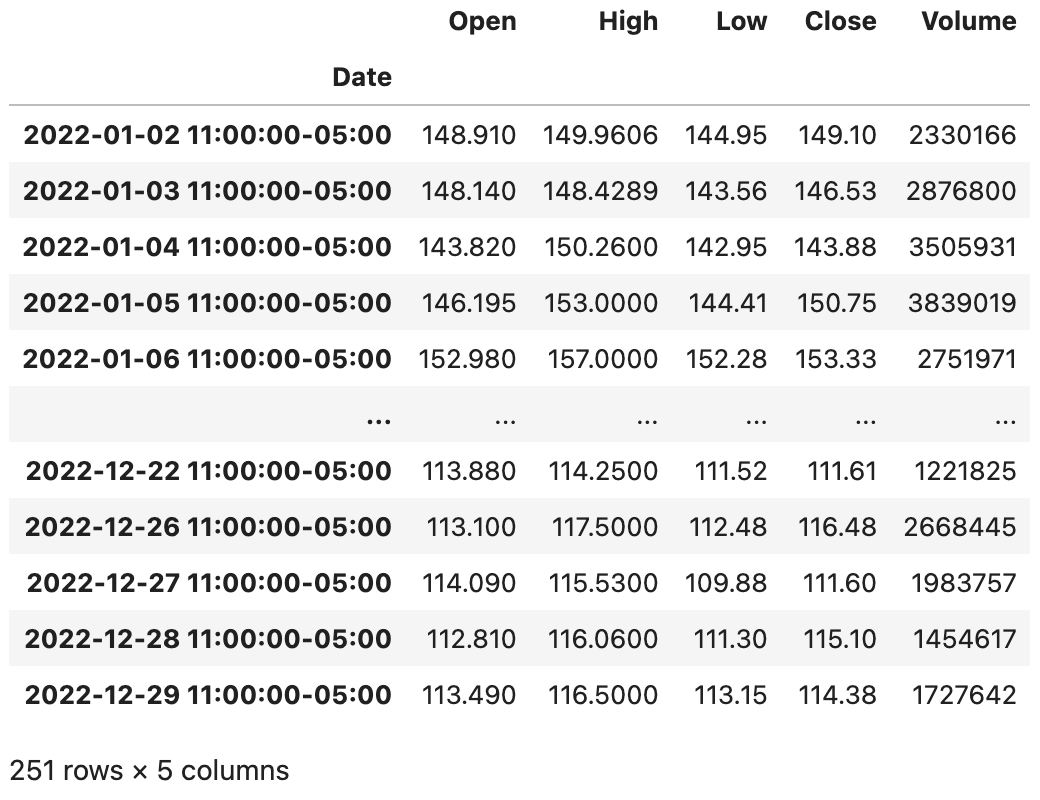Viewport: 1040px width, 800px height.
Task: Select the 2022-12-29 row index
Action: (209, 695)
